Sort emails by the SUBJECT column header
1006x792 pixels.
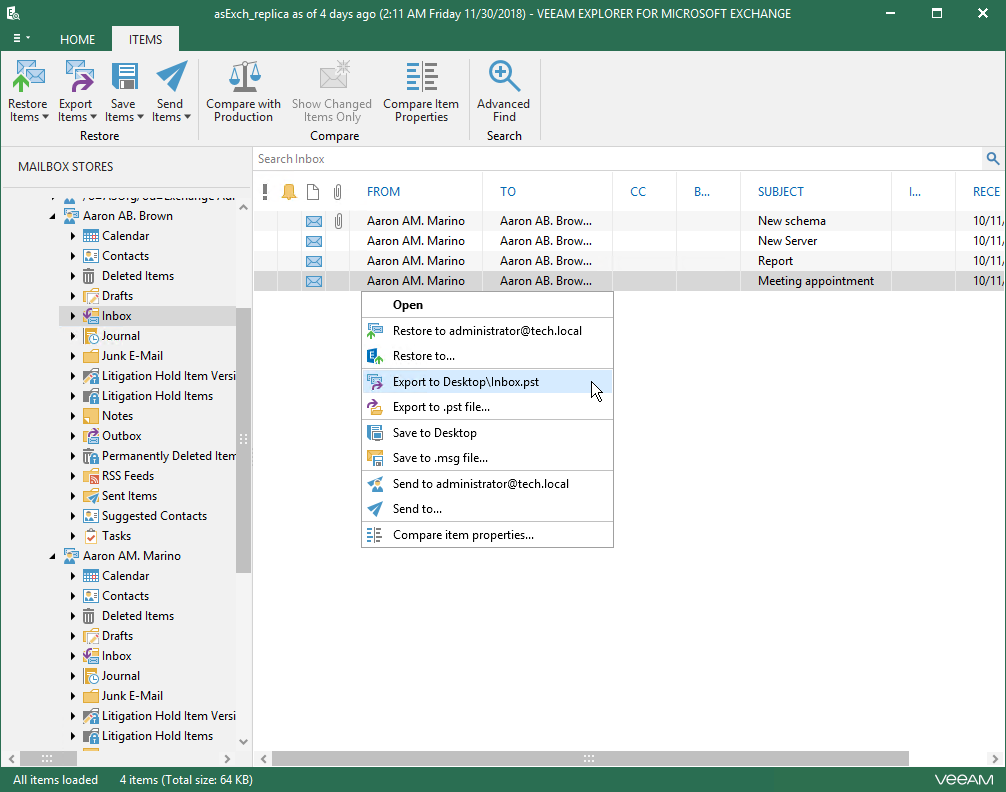pyautogui.click(x=781, y=192)
